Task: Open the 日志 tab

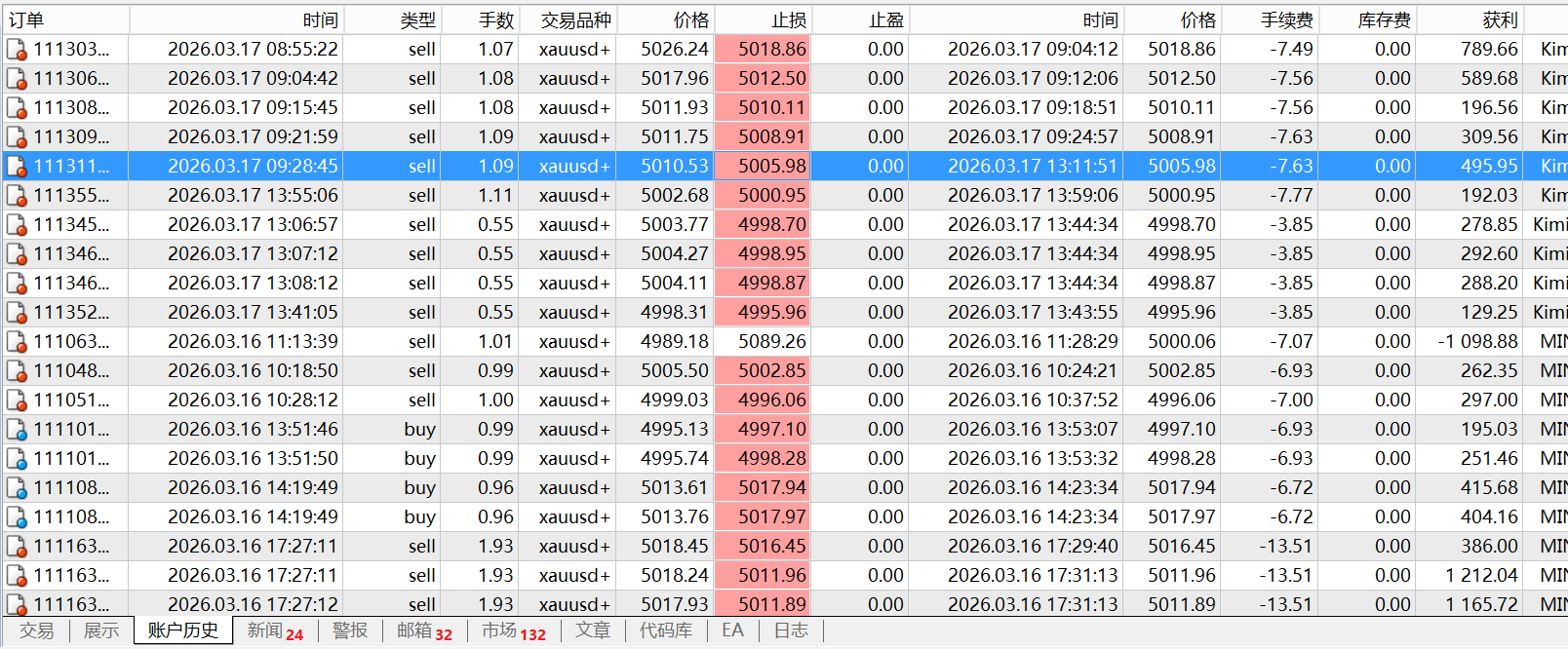Action: point(791,630)
